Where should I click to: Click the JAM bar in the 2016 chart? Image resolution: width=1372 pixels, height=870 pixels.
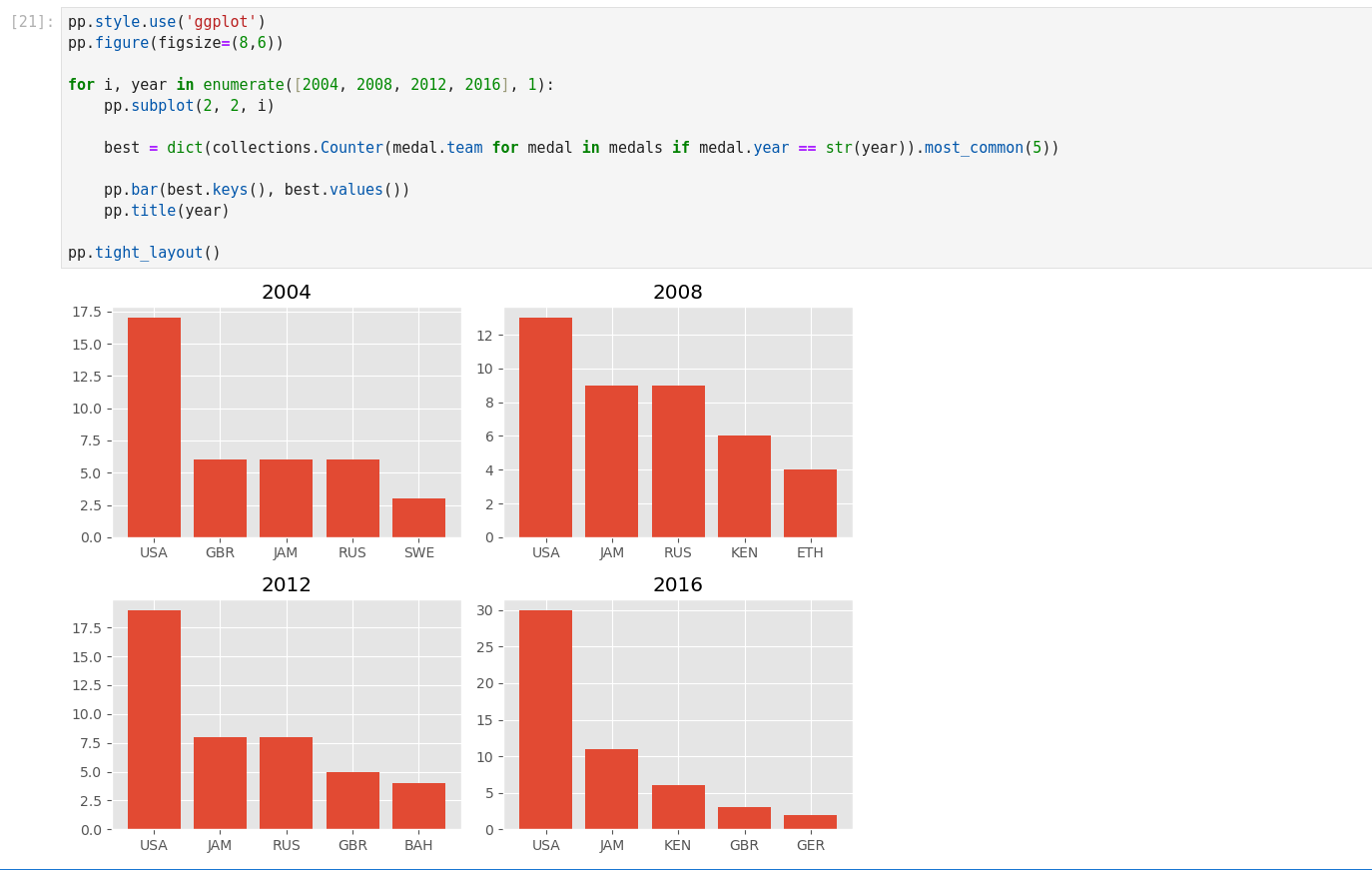coord(612,789)
